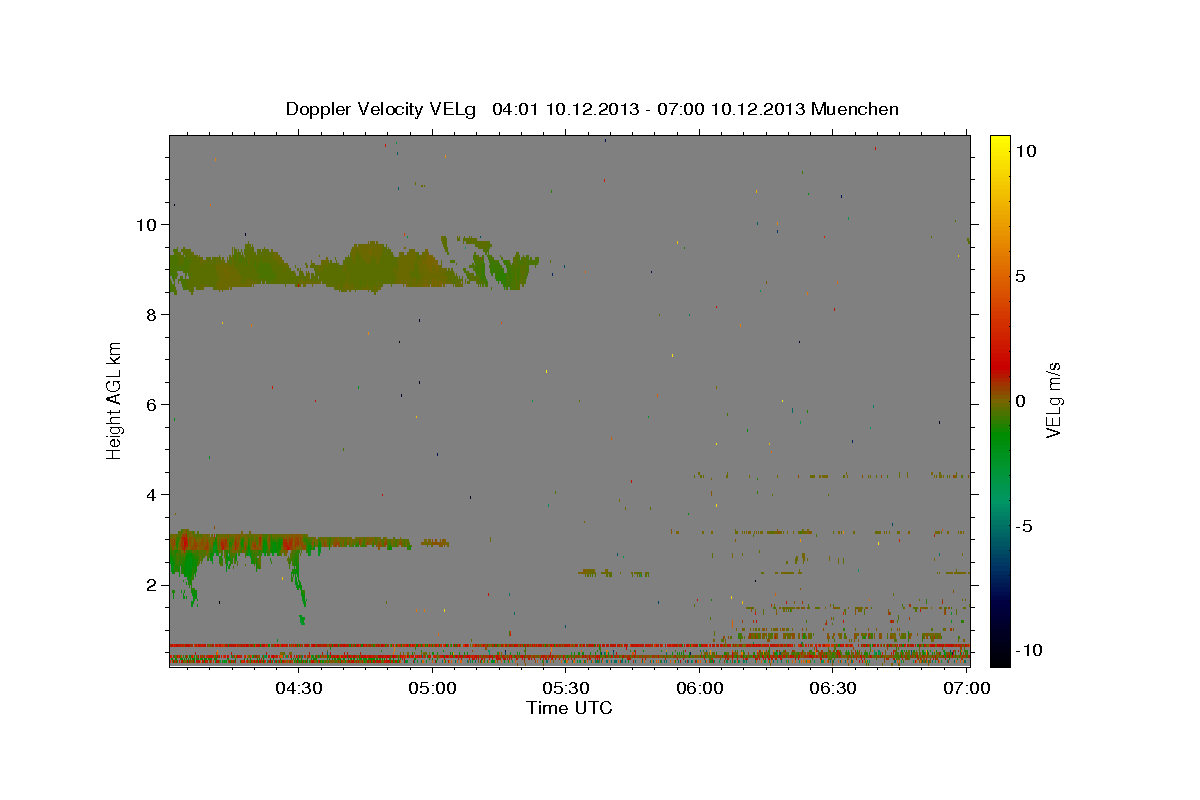Viewport: 1200px width, 800px height.
Task: Click the height axis label '4'
Action: point(152,495)
